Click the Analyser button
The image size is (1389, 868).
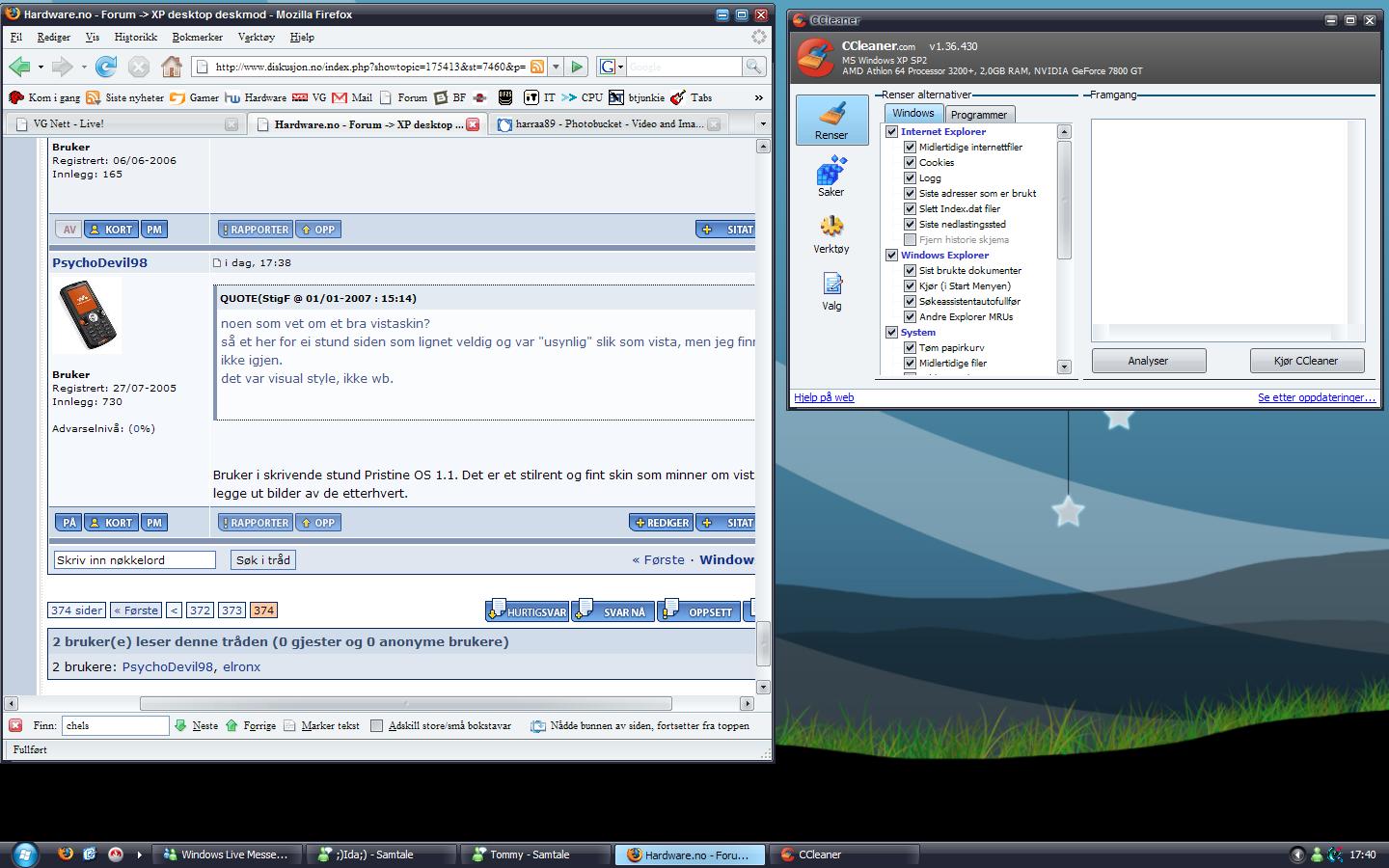tap(1148, 361)
